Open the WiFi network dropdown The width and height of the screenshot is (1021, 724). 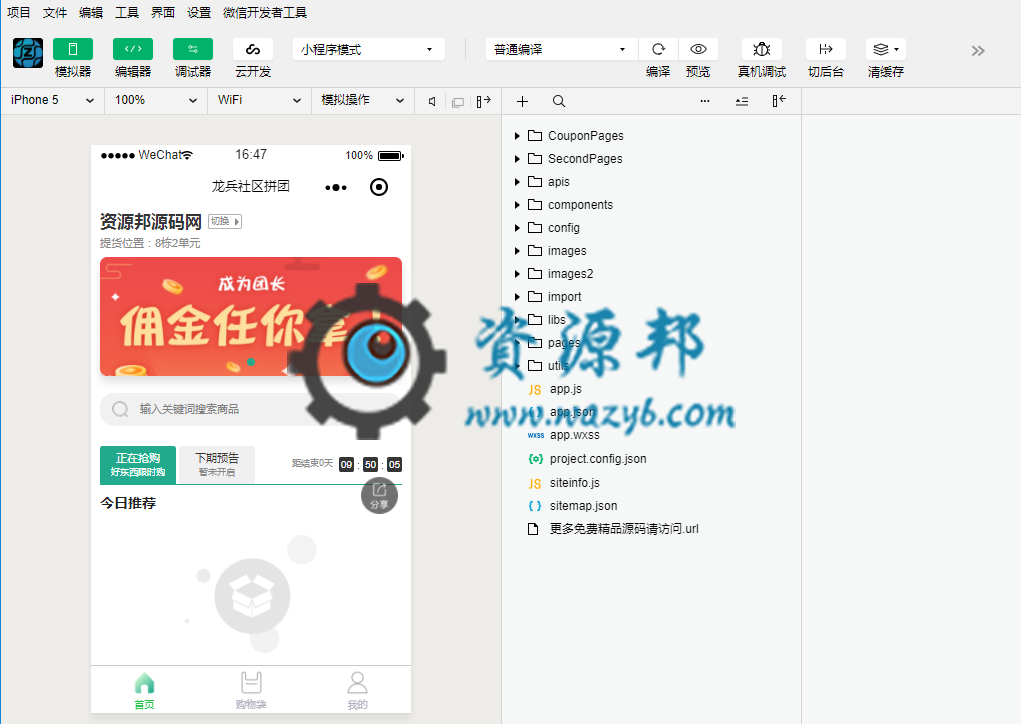tap(259, 100)
